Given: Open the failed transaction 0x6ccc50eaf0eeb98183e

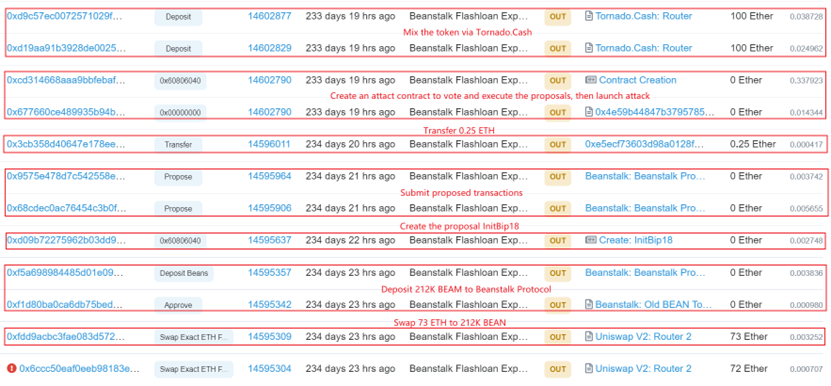Looking at the screenshot, I should [x=79, y=369].
